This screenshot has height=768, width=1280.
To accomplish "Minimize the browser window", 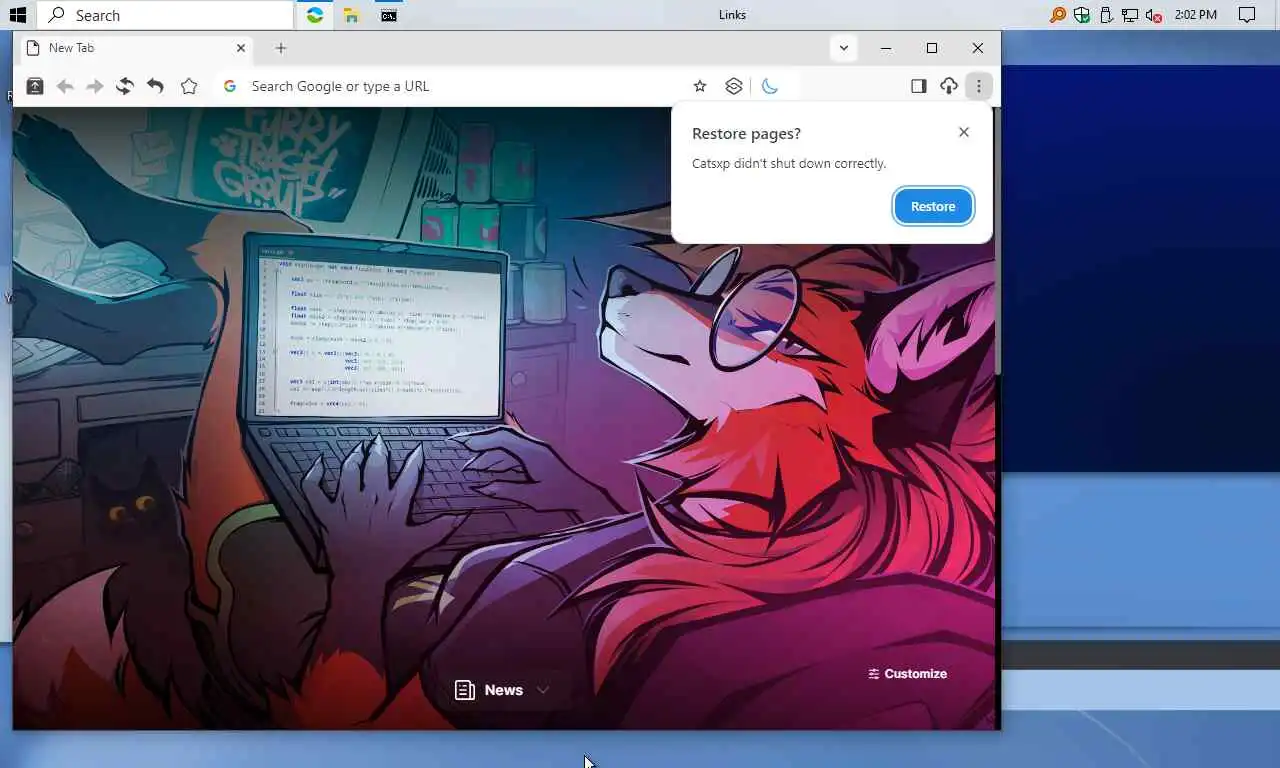I will coord(886,48).
